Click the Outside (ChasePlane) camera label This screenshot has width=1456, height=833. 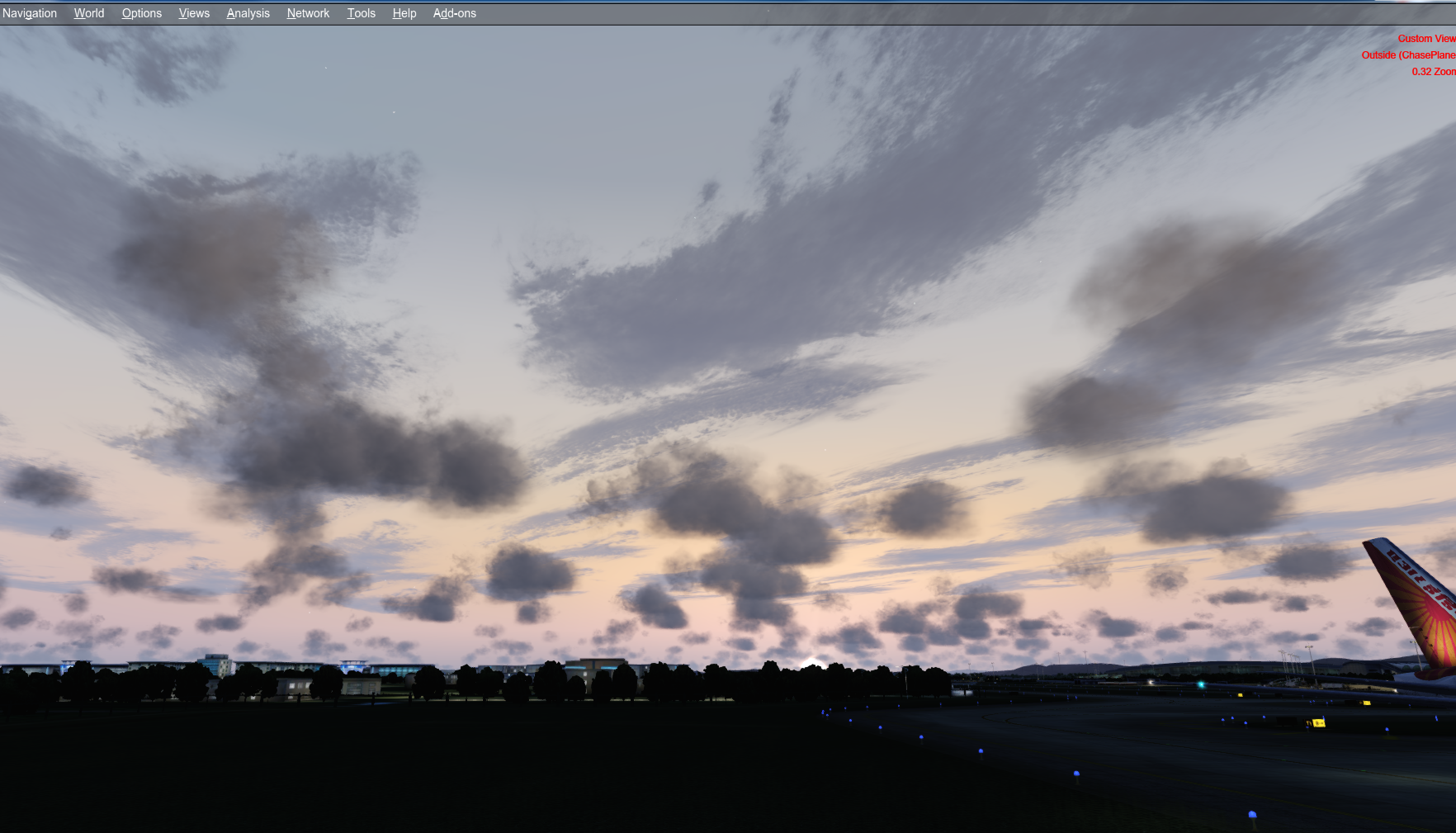[x=1408, y=55]
